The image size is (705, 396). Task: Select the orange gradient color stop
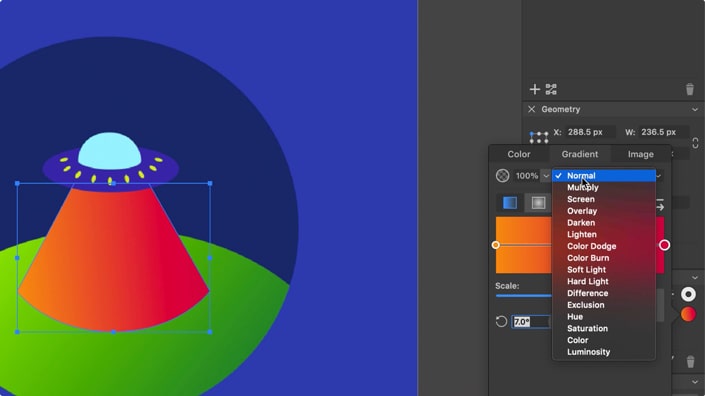[495, 245]
